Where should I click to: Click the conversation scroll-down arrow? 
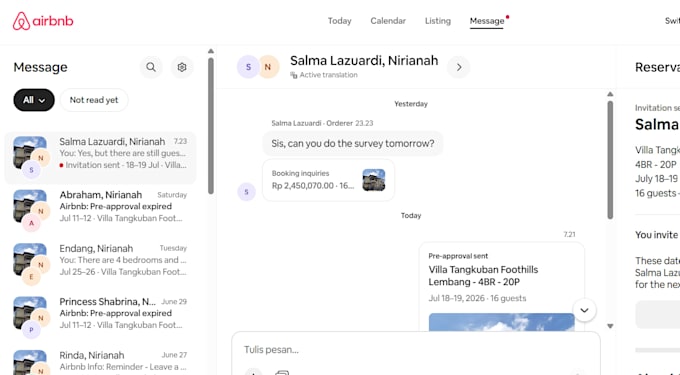point(610,326)
